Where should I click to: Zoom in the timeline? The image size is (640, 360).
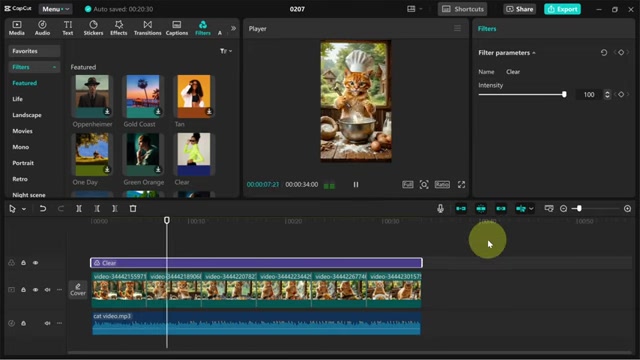coord(627,209)
